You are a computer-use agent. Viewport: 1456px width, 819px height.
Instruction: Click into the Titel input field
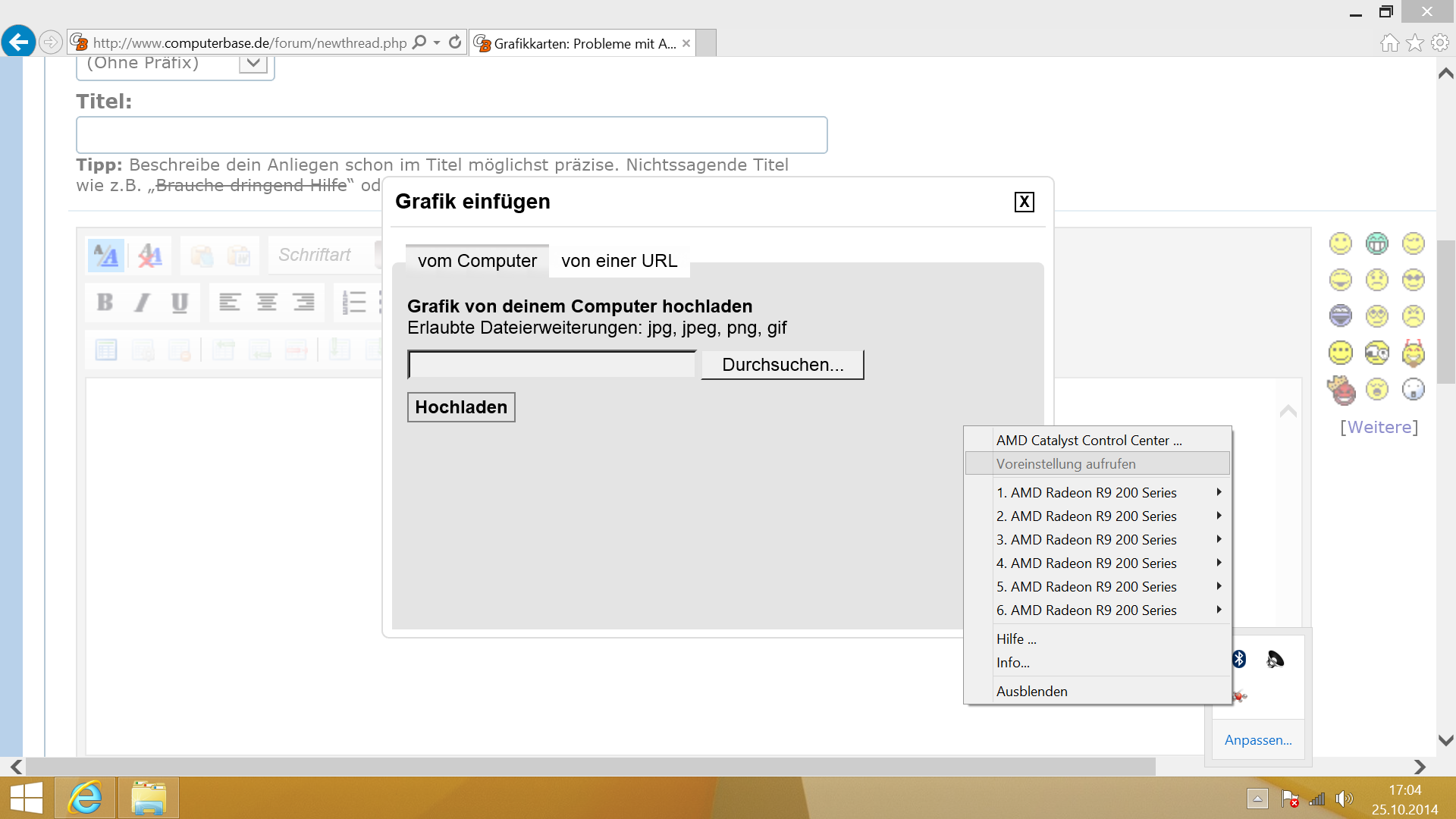click(x=451, y=135)
